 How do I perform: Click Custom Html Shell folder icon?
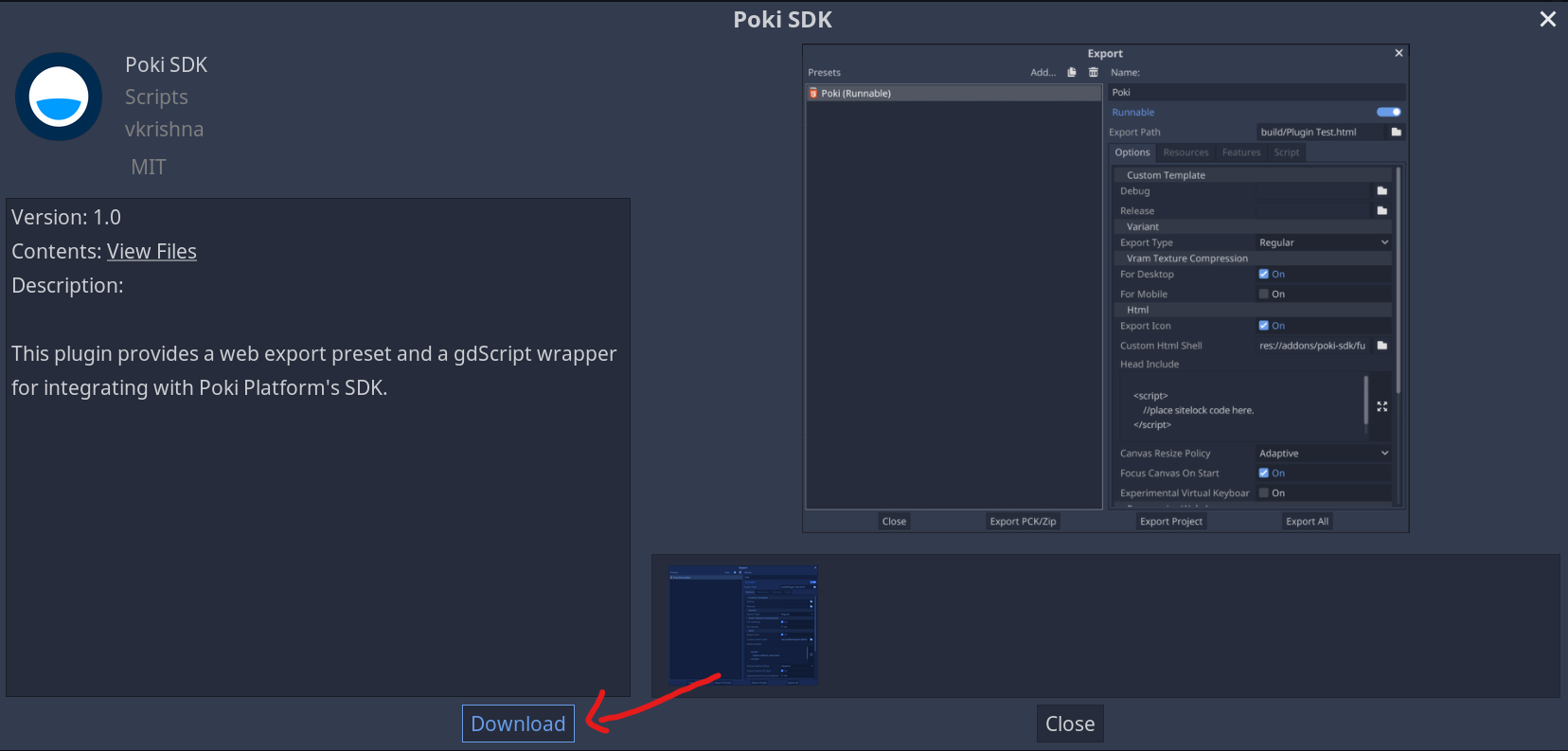(1381, 345)
